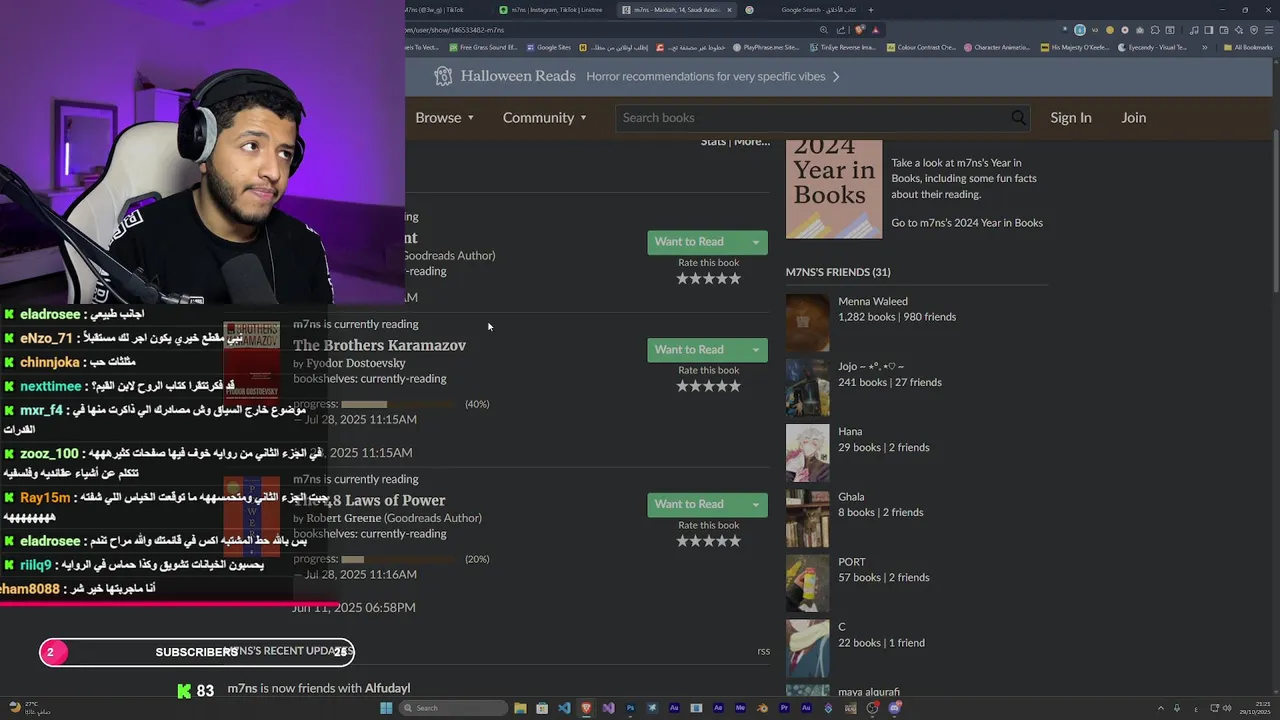Click the Brave Shields lion icon
The width and height of the screenshot is (1280, 720).
(860, 30)
